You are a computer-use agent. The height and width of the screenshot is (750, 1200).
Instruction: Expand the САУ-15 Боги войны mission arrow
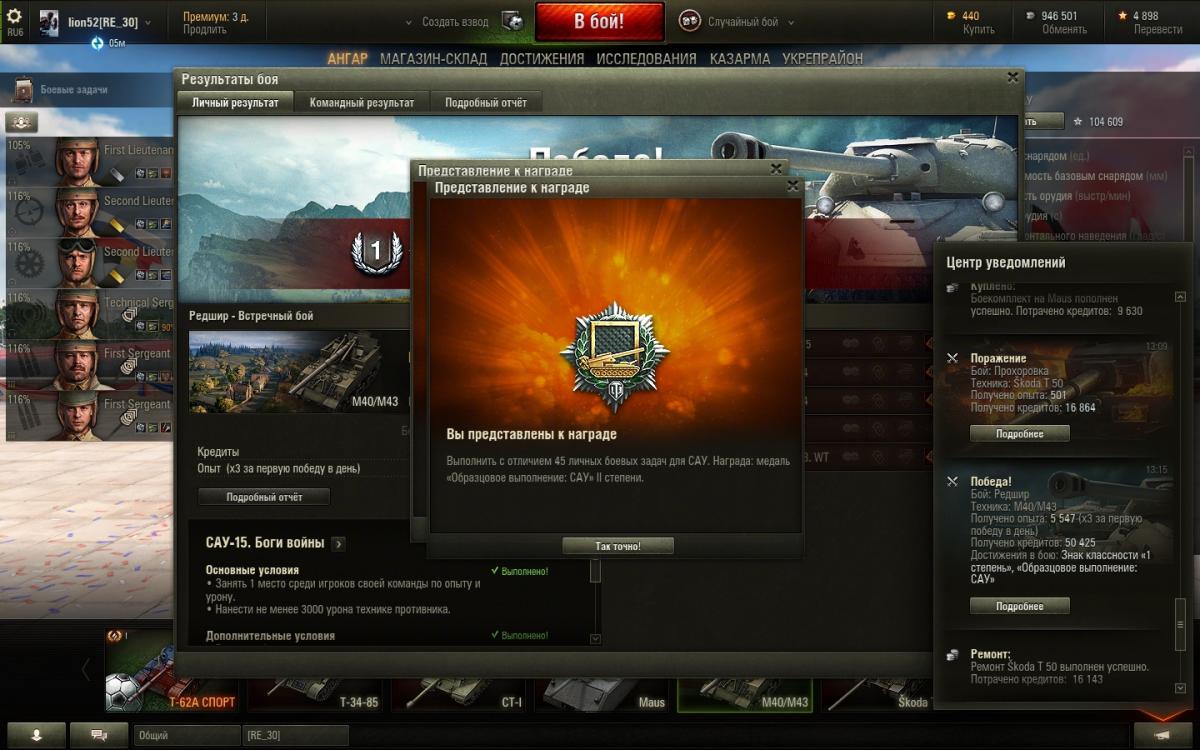click(339, 544)
